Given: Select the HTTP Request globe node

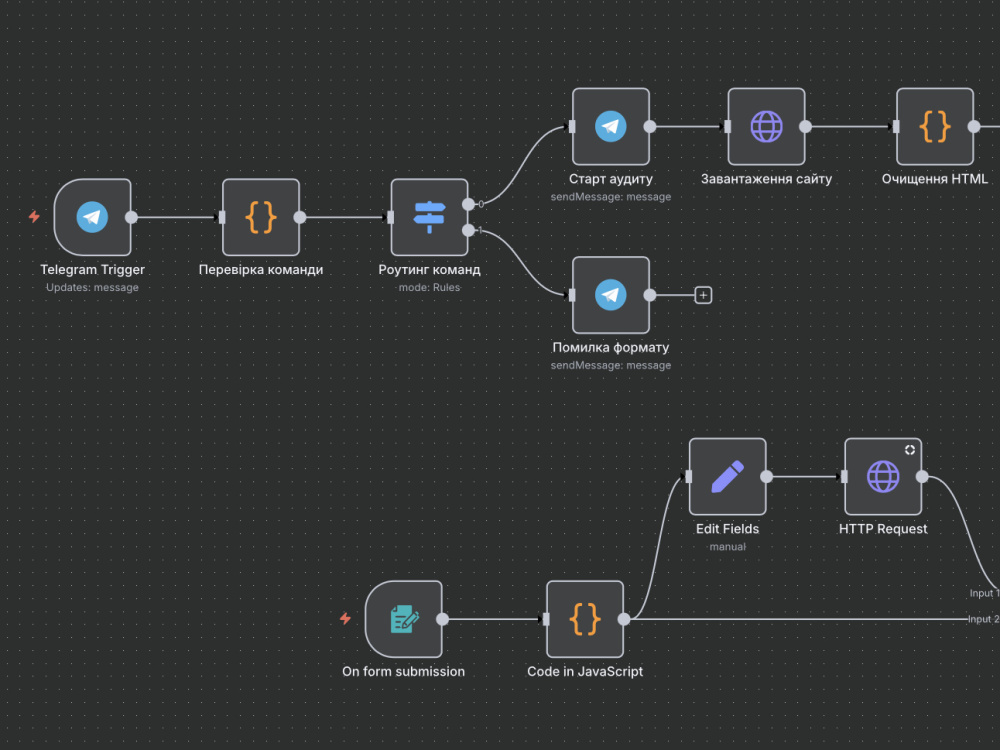Looking at the screenshot, I should (883, 476).
